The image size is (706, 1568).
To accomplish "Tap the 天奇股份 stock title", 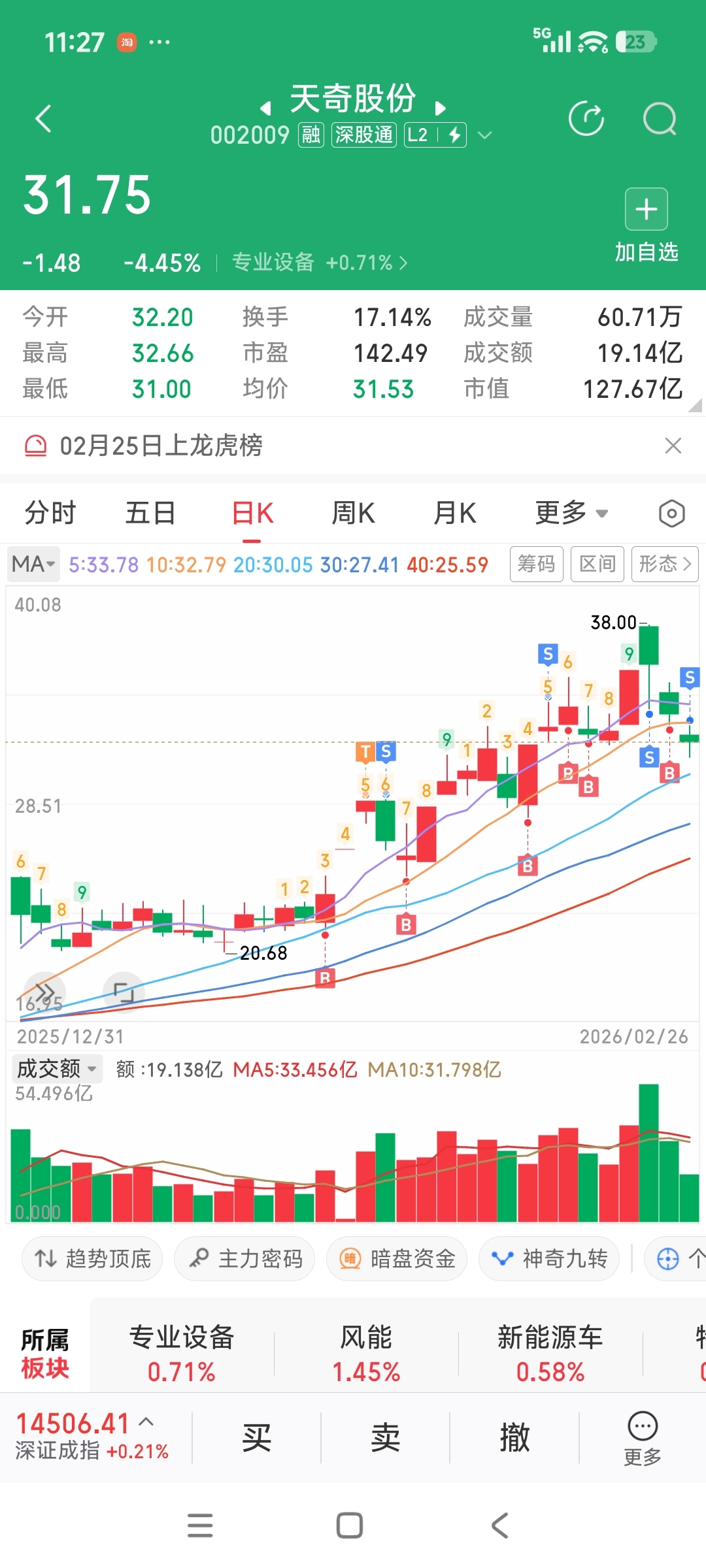I will tap(353, 99).
